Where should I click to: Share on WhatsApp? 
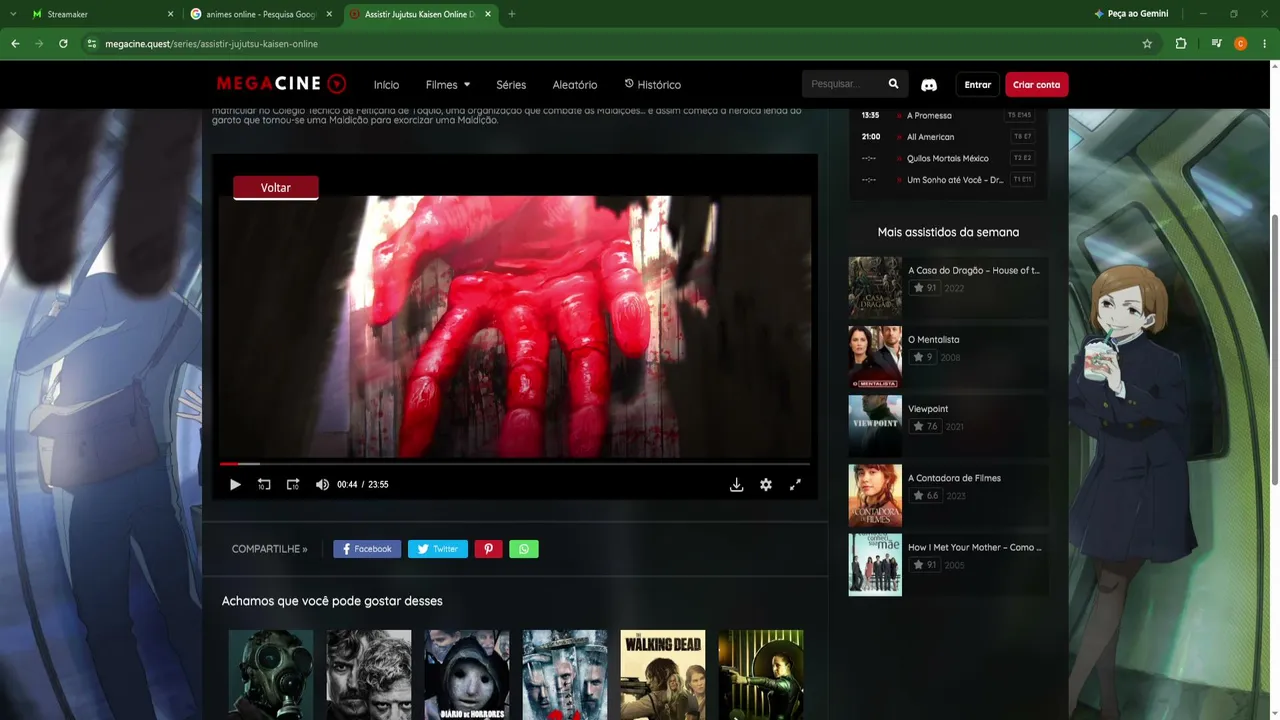tap(524, 549)
